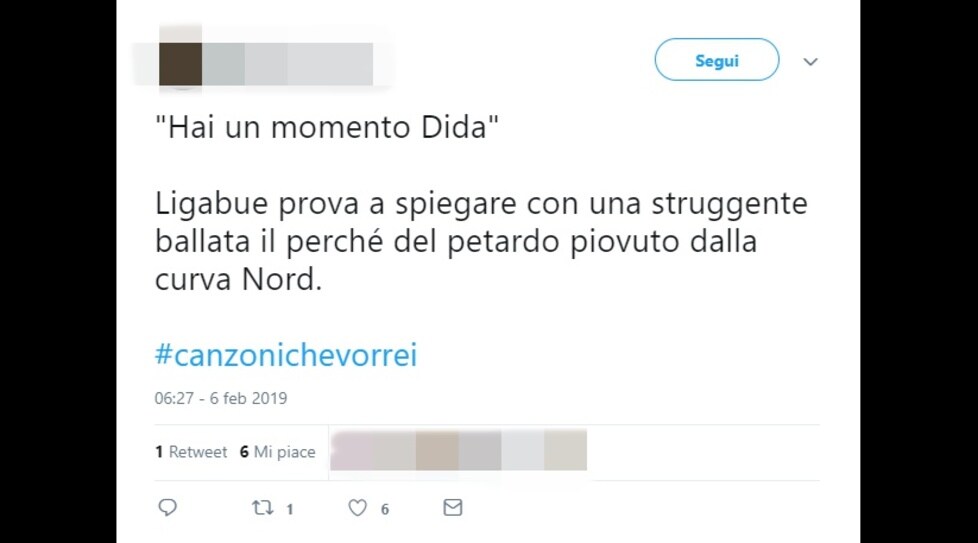Like the tweet with the heart icon

coord(357,508)
